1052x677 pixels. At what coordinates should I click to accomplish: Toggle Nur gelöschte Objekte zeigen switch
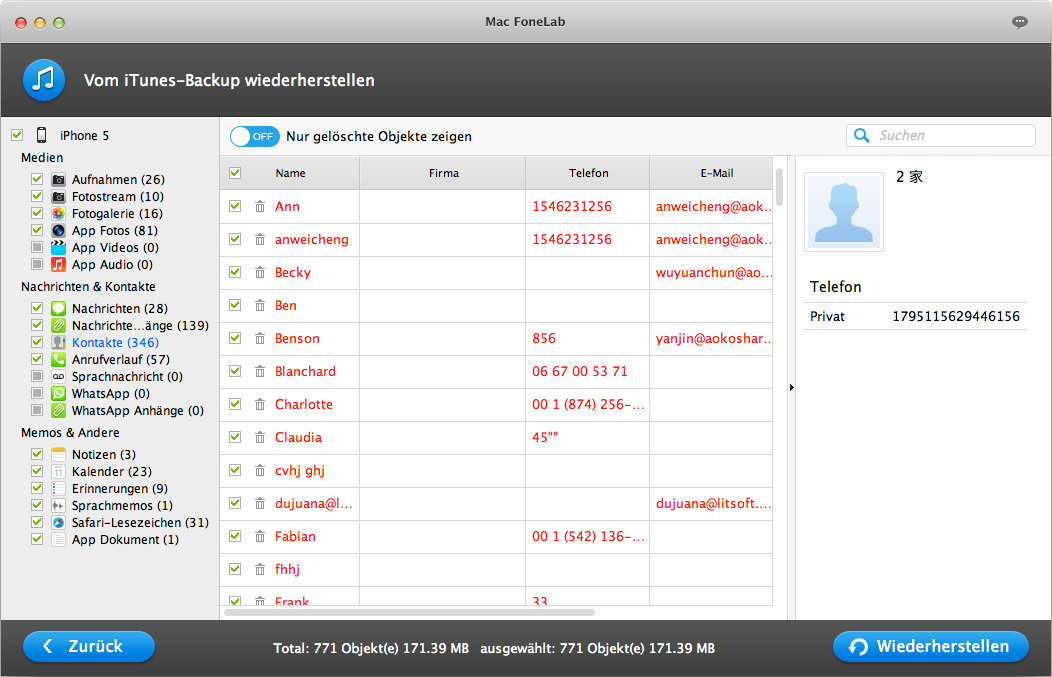point(254,136)
